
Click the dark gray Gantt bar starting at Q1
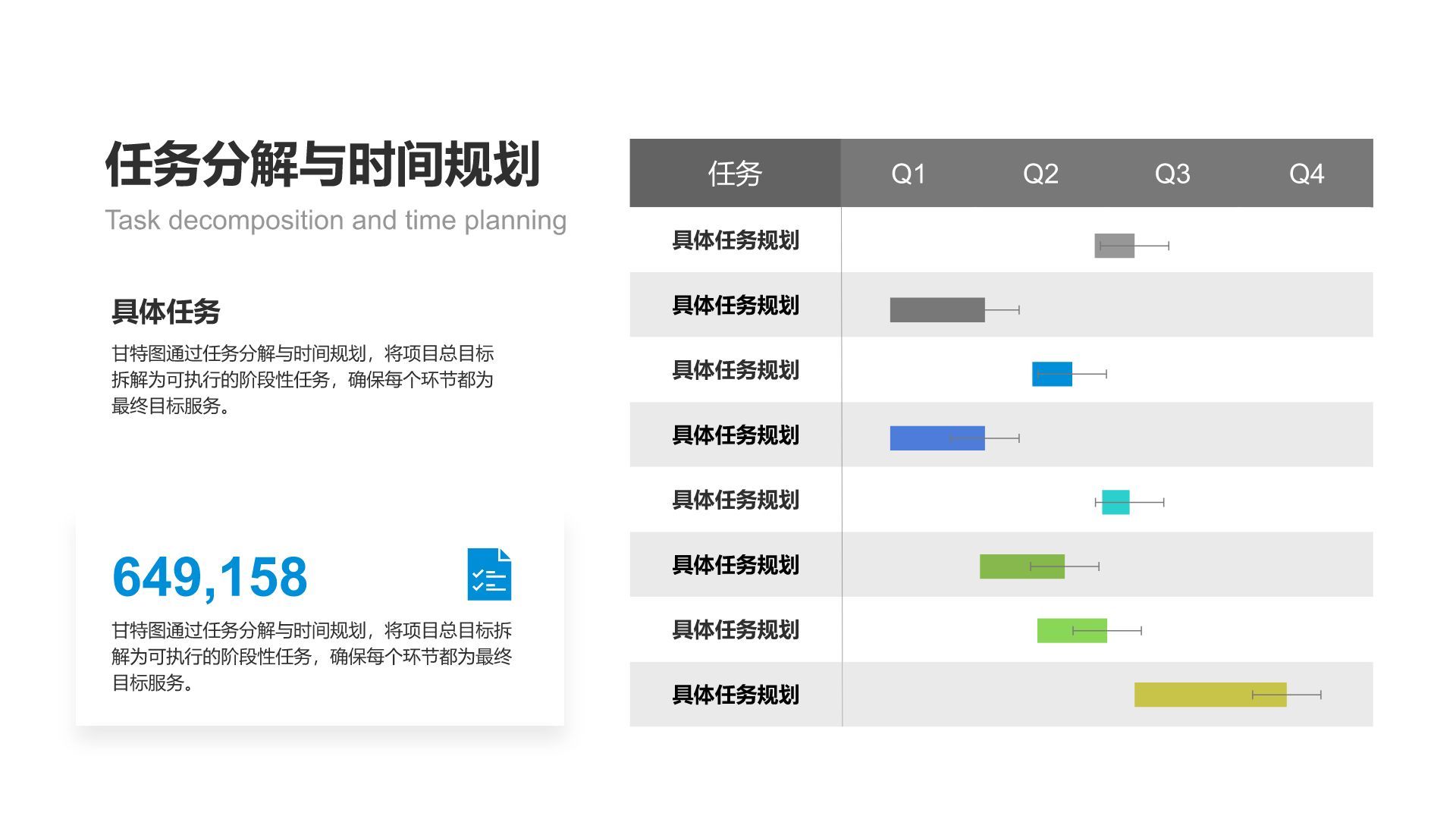[x=938, y=309]
